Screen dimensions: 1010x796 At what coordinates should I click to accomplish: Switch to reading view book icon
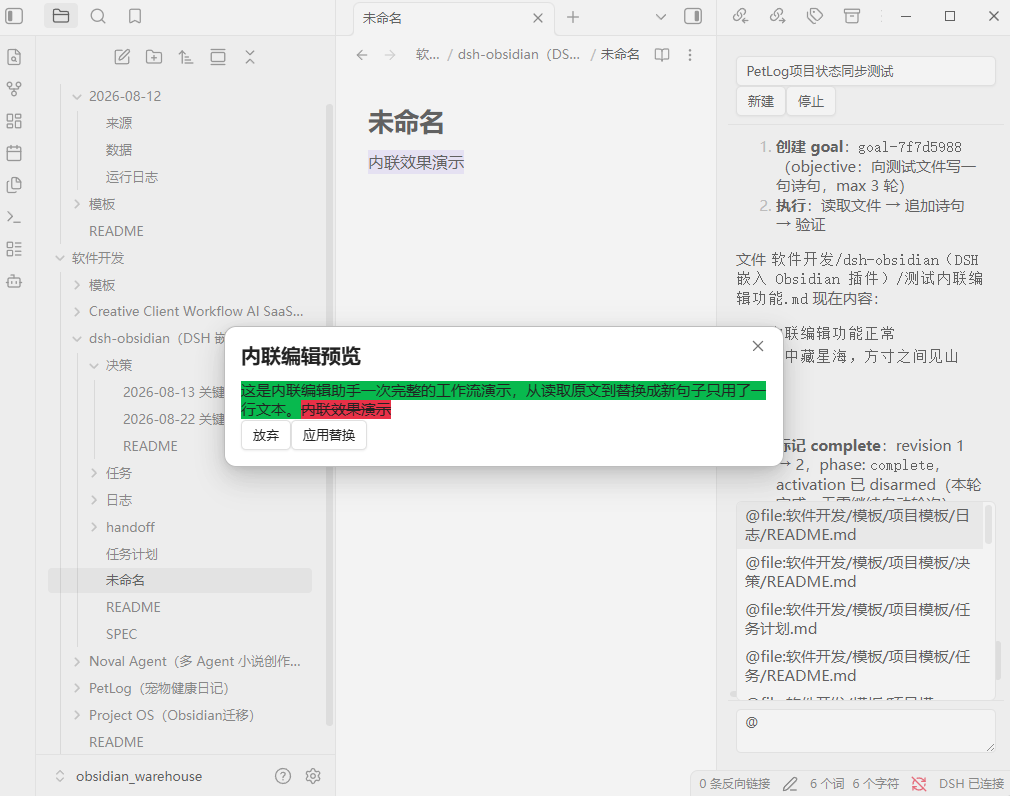(x=662, y=55)
